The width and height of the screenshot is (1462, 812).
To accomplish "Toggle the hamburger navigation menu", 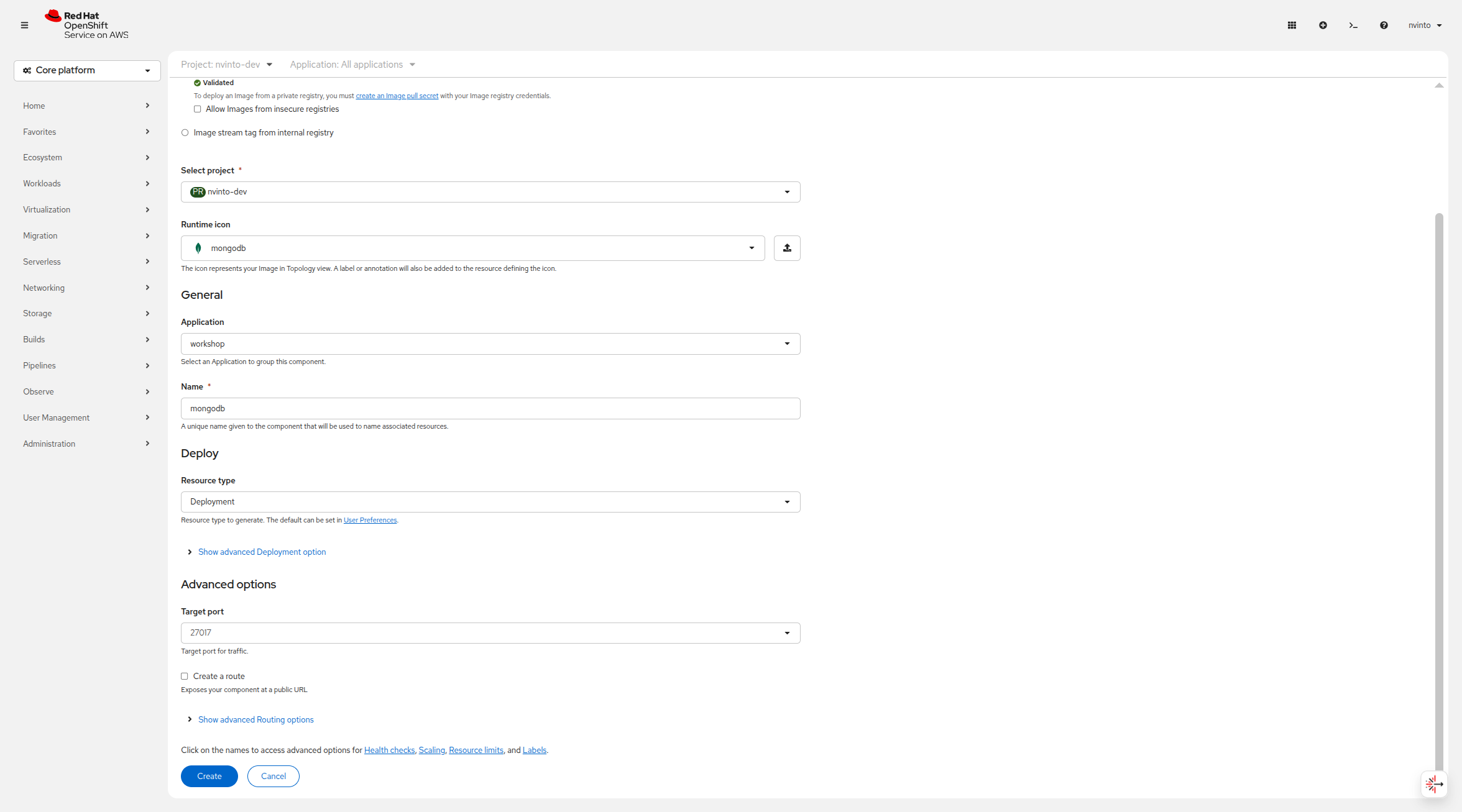I will (24, 25).
